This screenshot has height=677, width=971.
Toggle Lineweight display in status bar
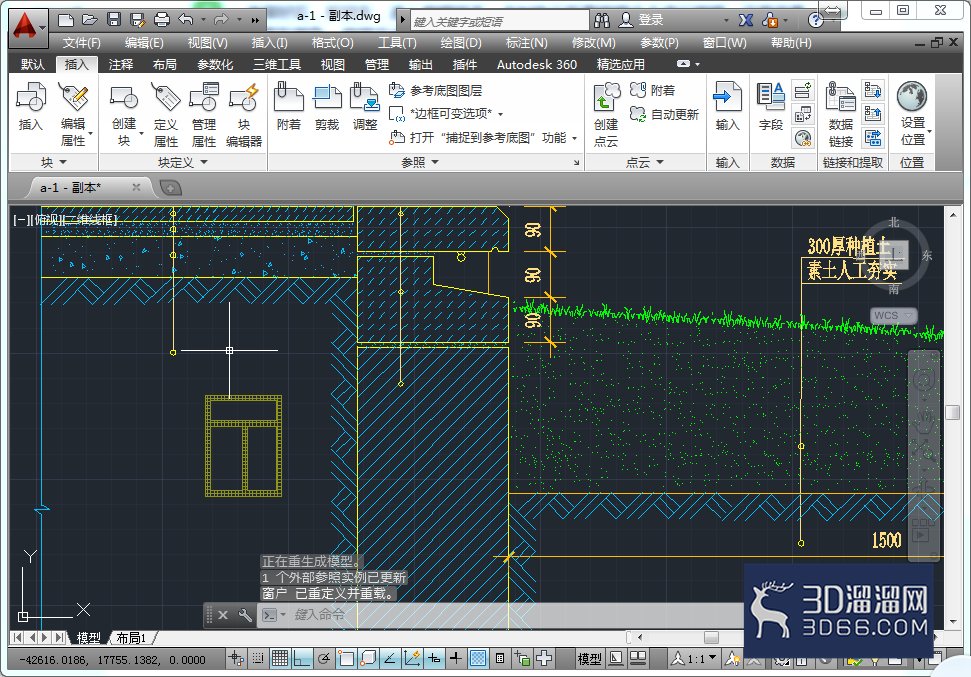click(x=456, y=658)
